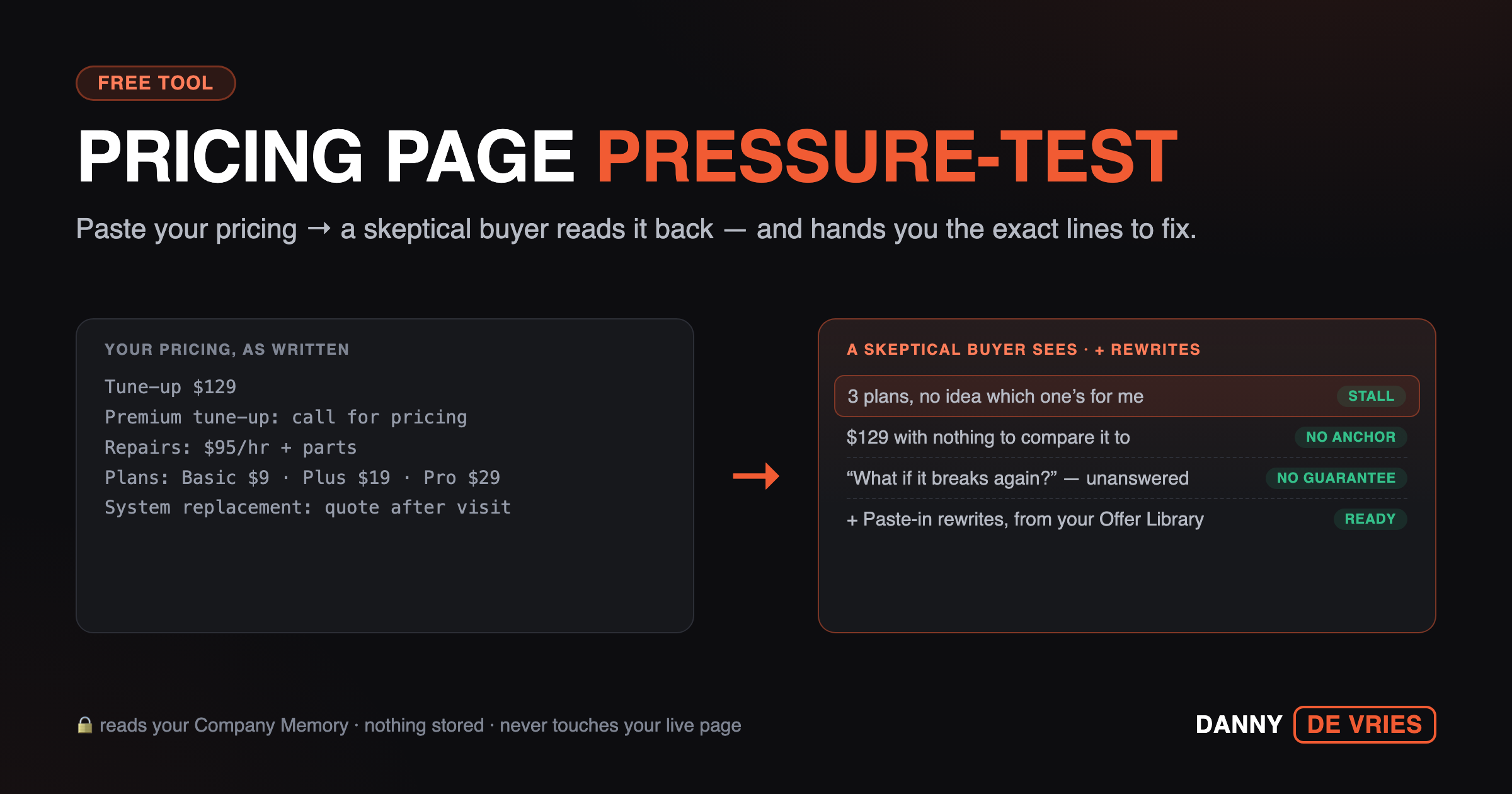Image resolution: width=1512 pixels, height=794 pixels.
Task: Click the 'A SKEPTICAL BUYER SEES' panel header
Action: point(1024,350)
